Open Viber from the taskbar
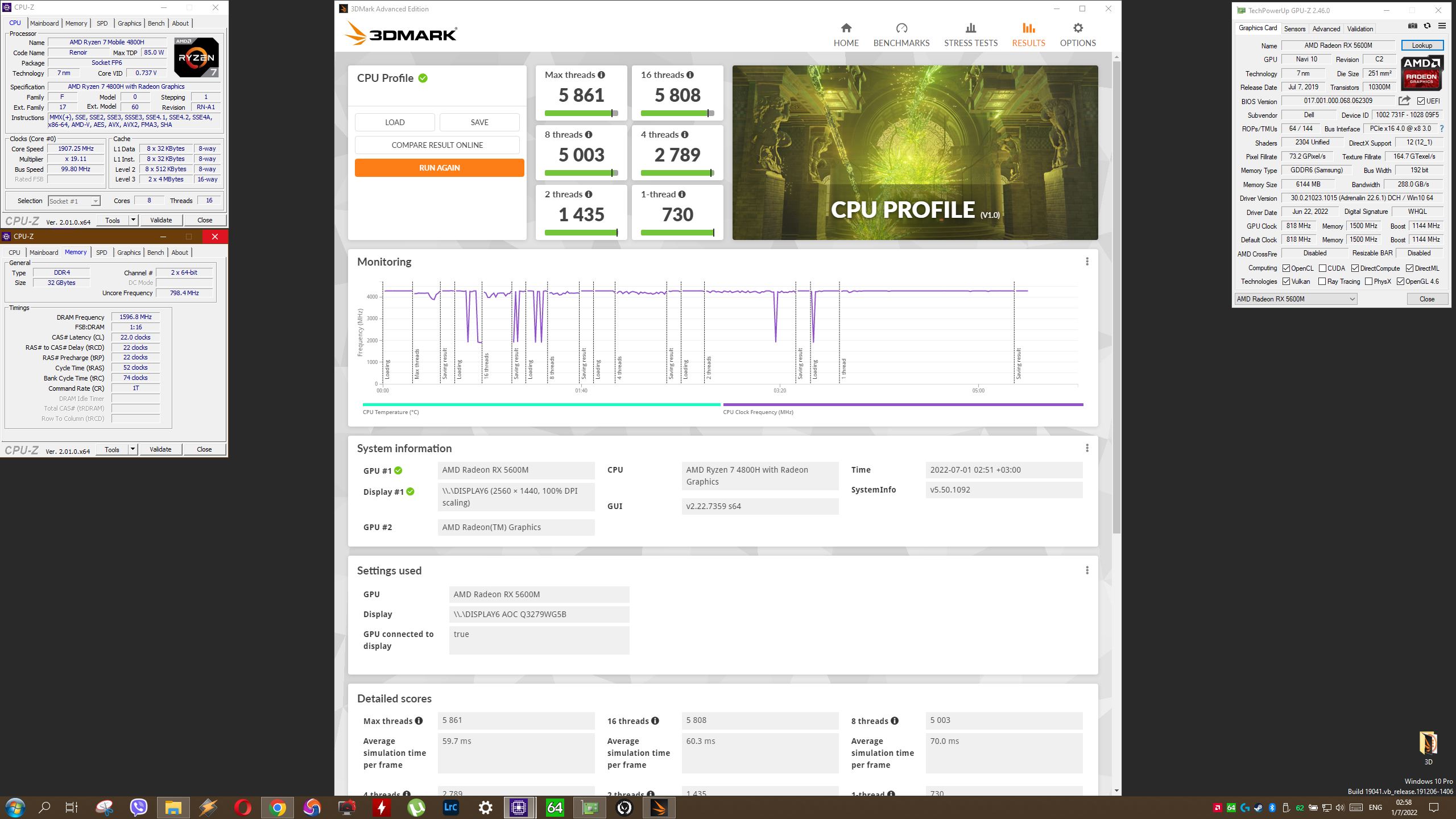 [139, 807]
